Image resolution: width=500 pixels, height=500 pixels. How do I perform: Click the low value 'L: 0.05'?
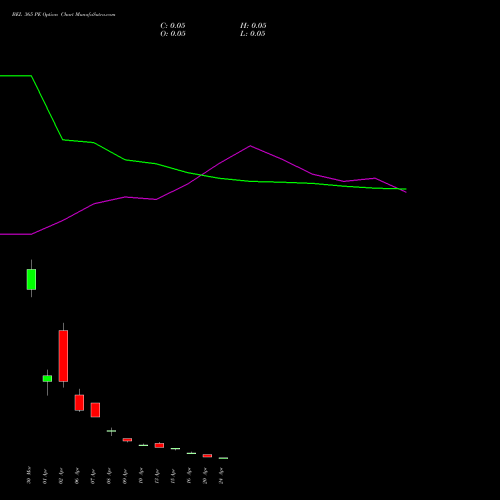(x=253, y=34)
